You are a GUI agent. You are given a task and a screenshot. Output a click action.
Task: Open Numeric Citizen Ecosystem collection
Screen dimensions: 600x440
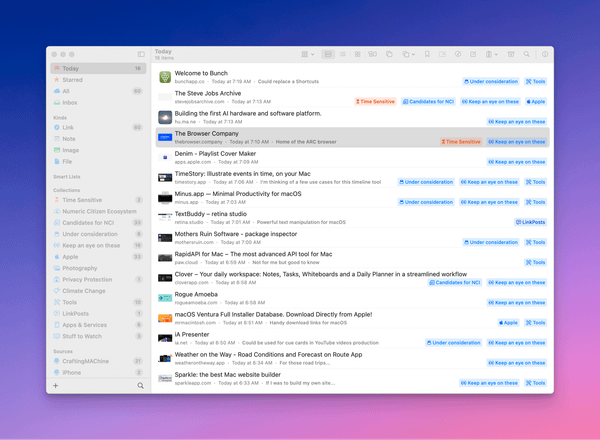pyautogui.click(x=98, y=211)
